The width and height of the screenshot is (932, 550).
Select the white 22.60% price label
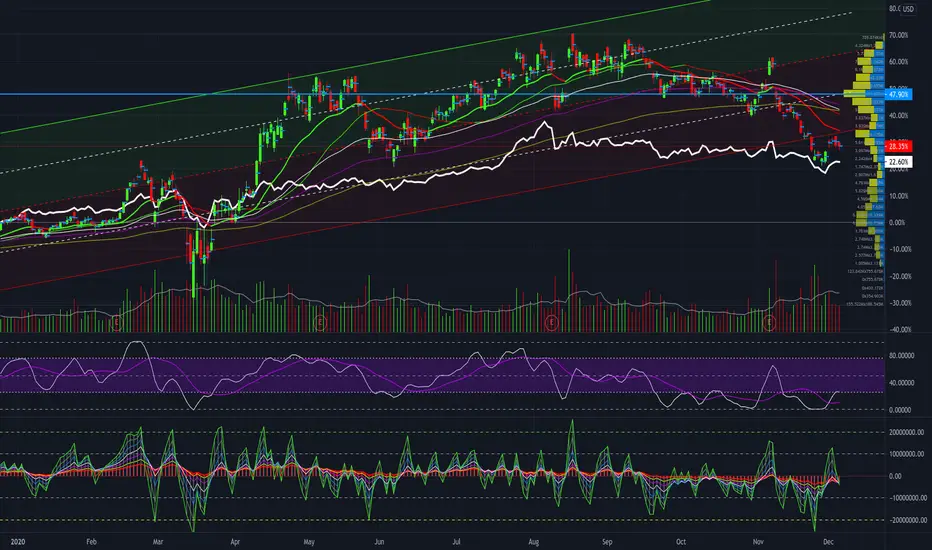[x=898, y=162]
